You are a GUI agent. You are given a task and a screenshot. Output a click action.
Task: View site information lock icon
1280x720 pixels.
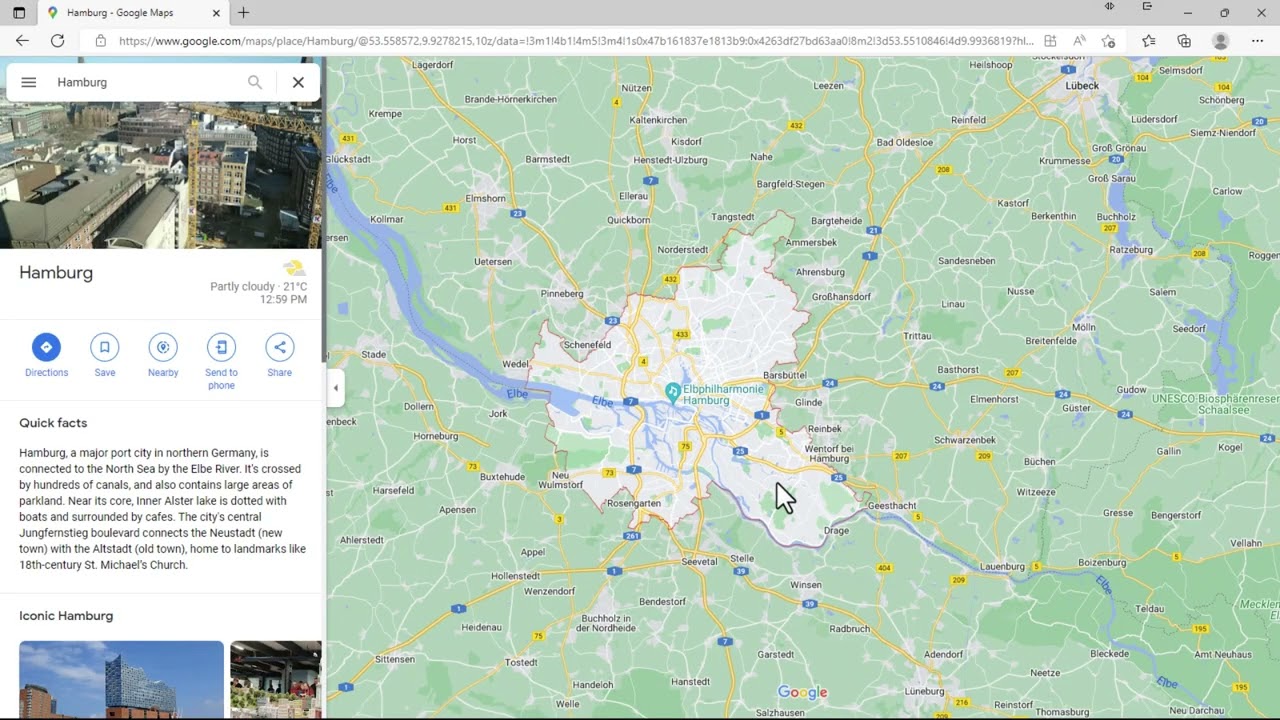click(x=100, y=41)
